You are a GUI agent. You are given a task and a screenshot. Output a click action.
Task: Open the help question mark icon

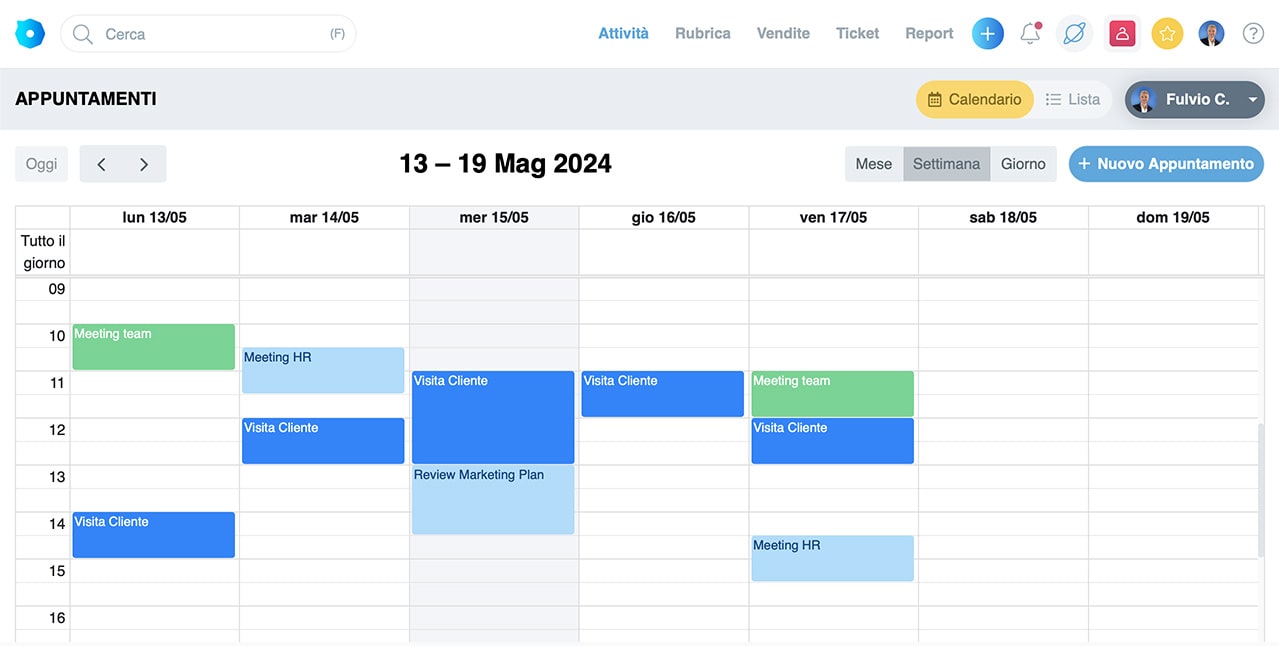[1253, 34]
